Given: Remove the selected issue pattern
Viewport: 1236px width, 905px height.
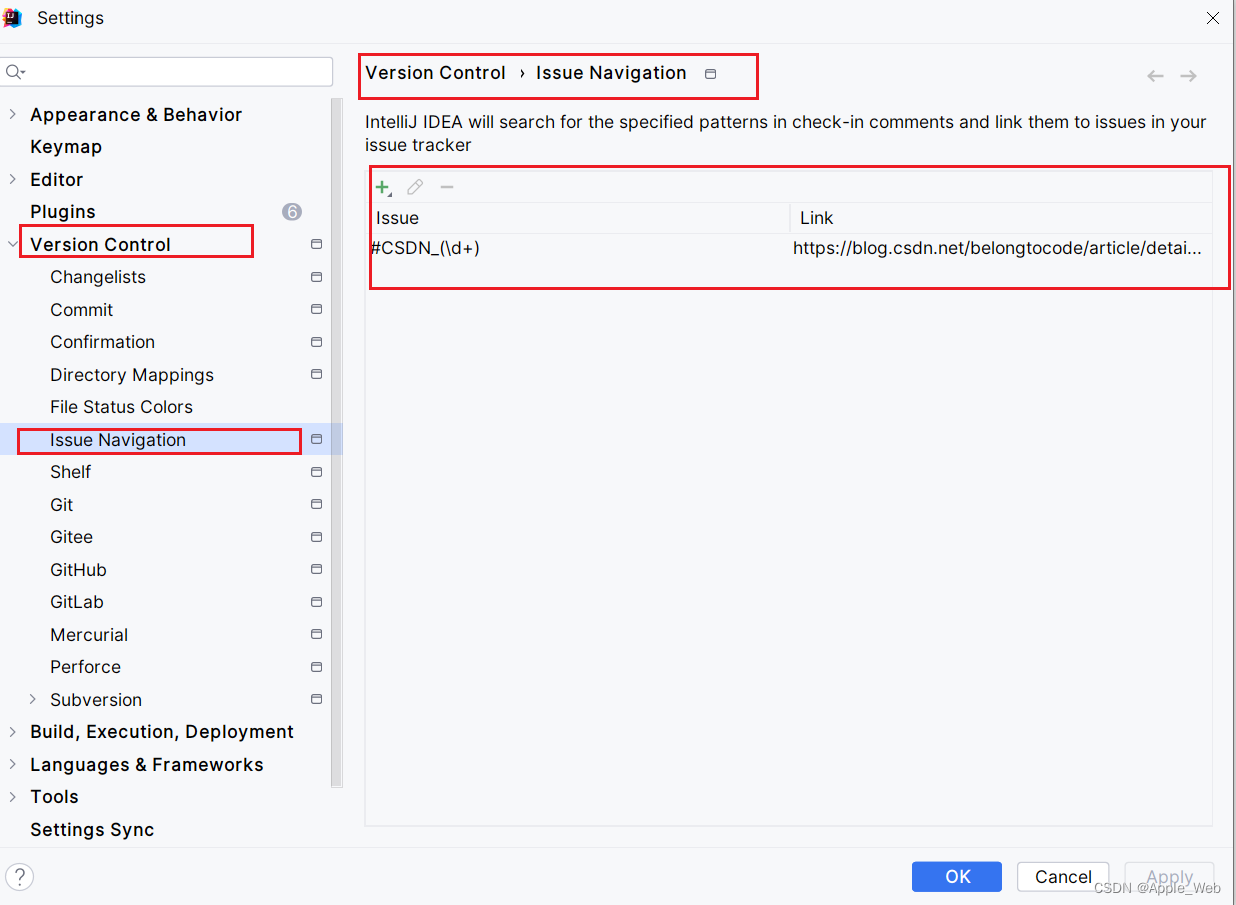Looking at the screenshot, I should [447, 187].
